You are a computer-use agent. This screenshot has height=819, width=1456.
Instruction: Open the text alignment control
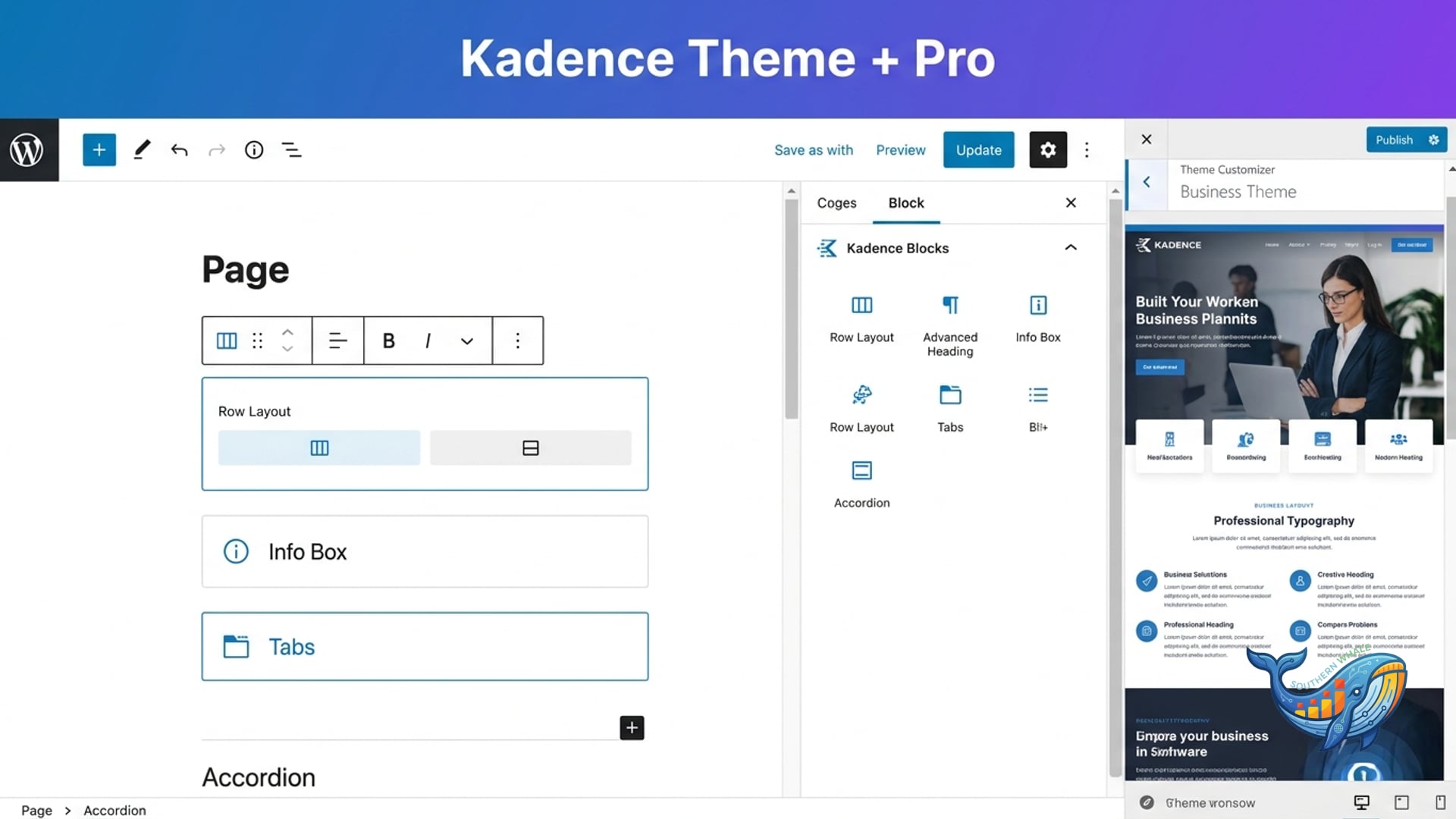click(x=337, y=340)
